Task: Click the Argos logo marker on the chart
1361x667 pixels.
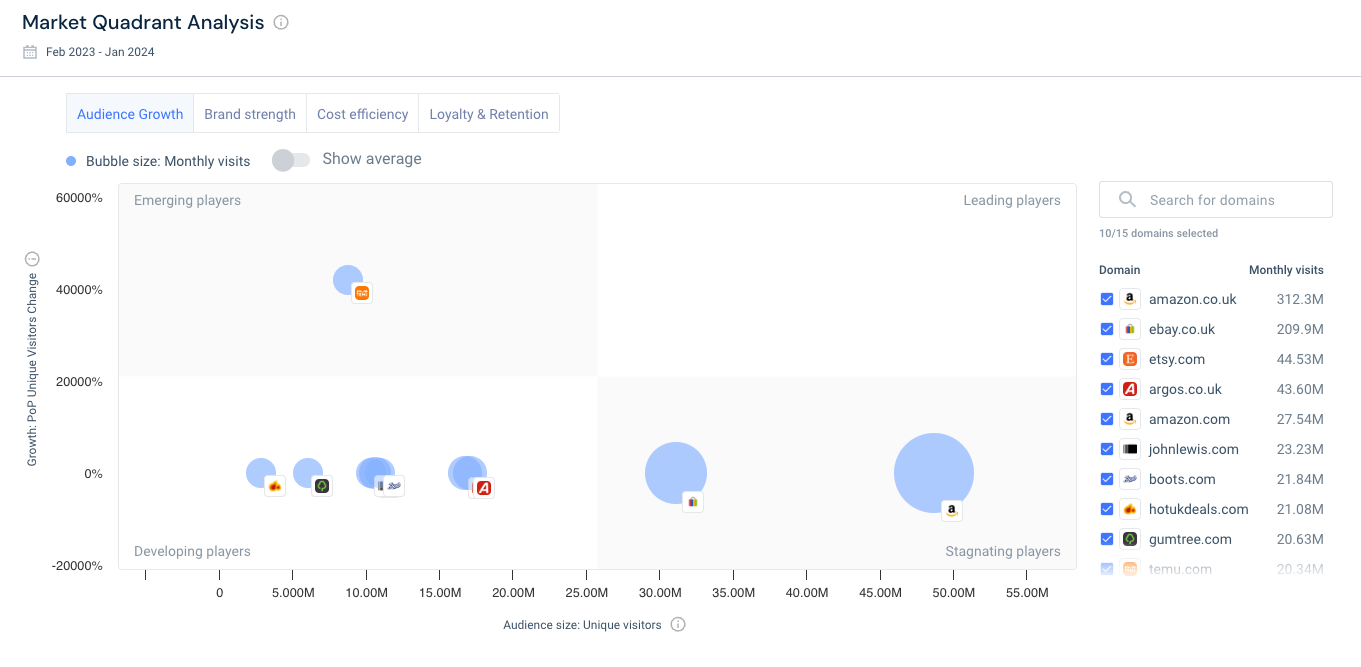Action: click(x=484, y=488)
